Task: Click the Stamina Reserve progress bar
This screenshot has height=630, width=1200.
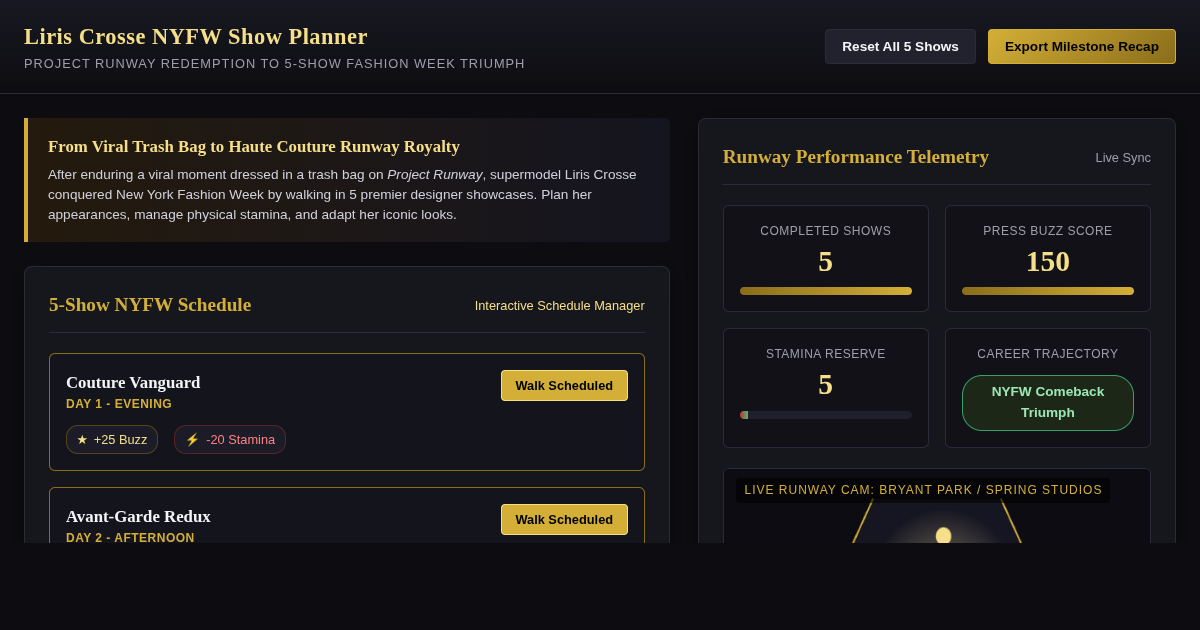Action: pos(826,415)
